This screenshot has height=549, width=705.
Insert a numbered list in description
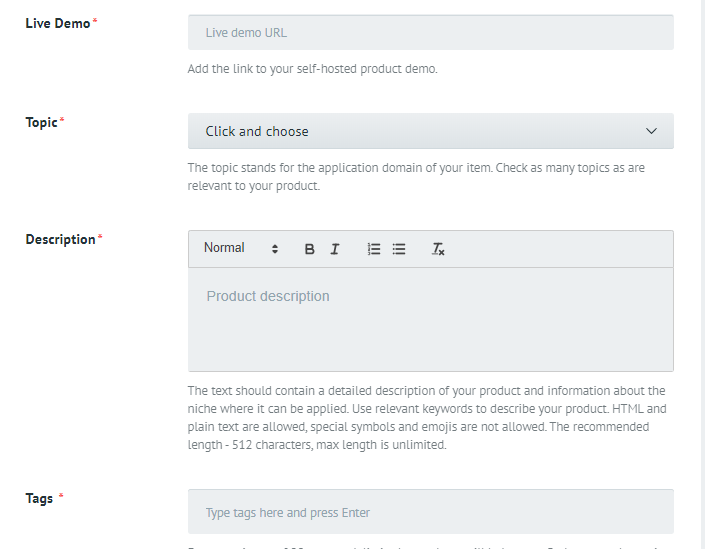coord(374,249)
